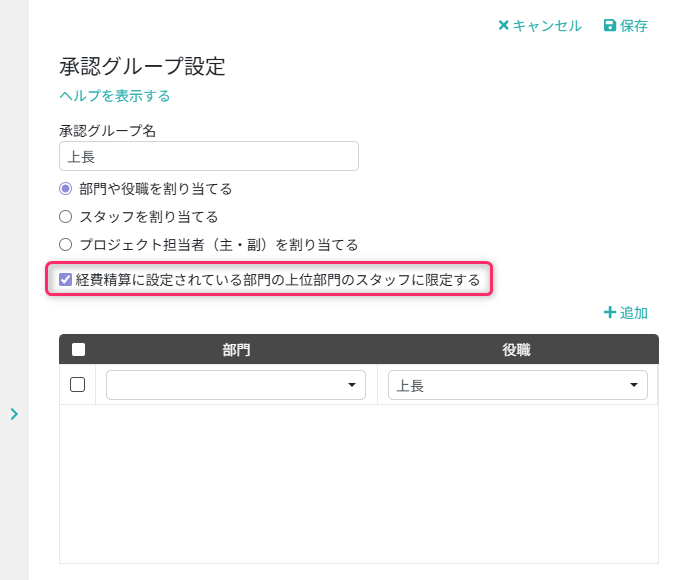This screenshot has width=686, height=580.
Task: Expand the left sidebar with chevron arrow
Action: [14, 413]
